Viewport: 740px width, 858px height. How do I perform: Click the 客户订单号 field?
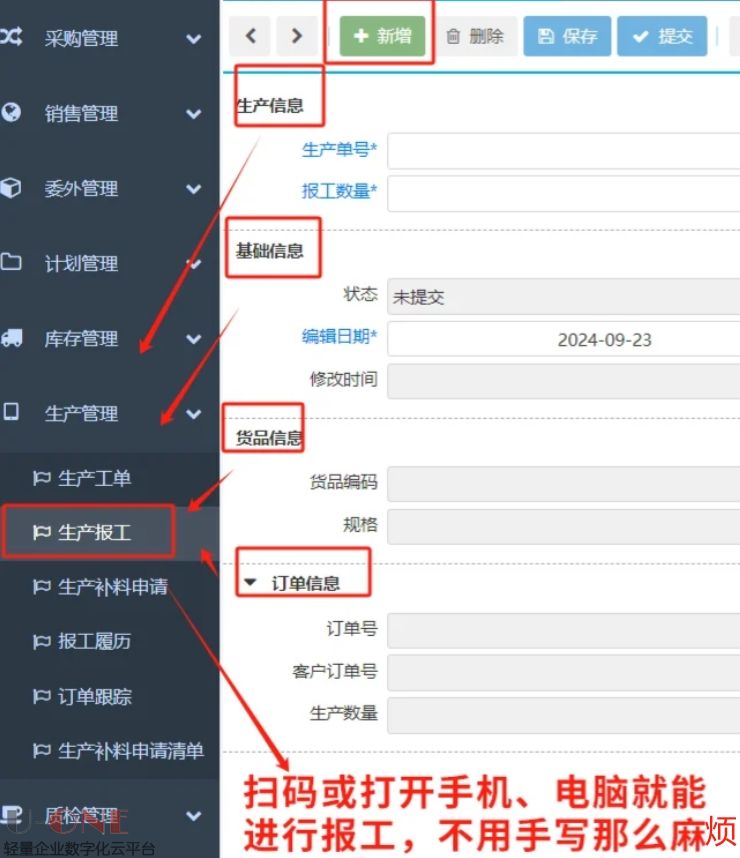564,673
